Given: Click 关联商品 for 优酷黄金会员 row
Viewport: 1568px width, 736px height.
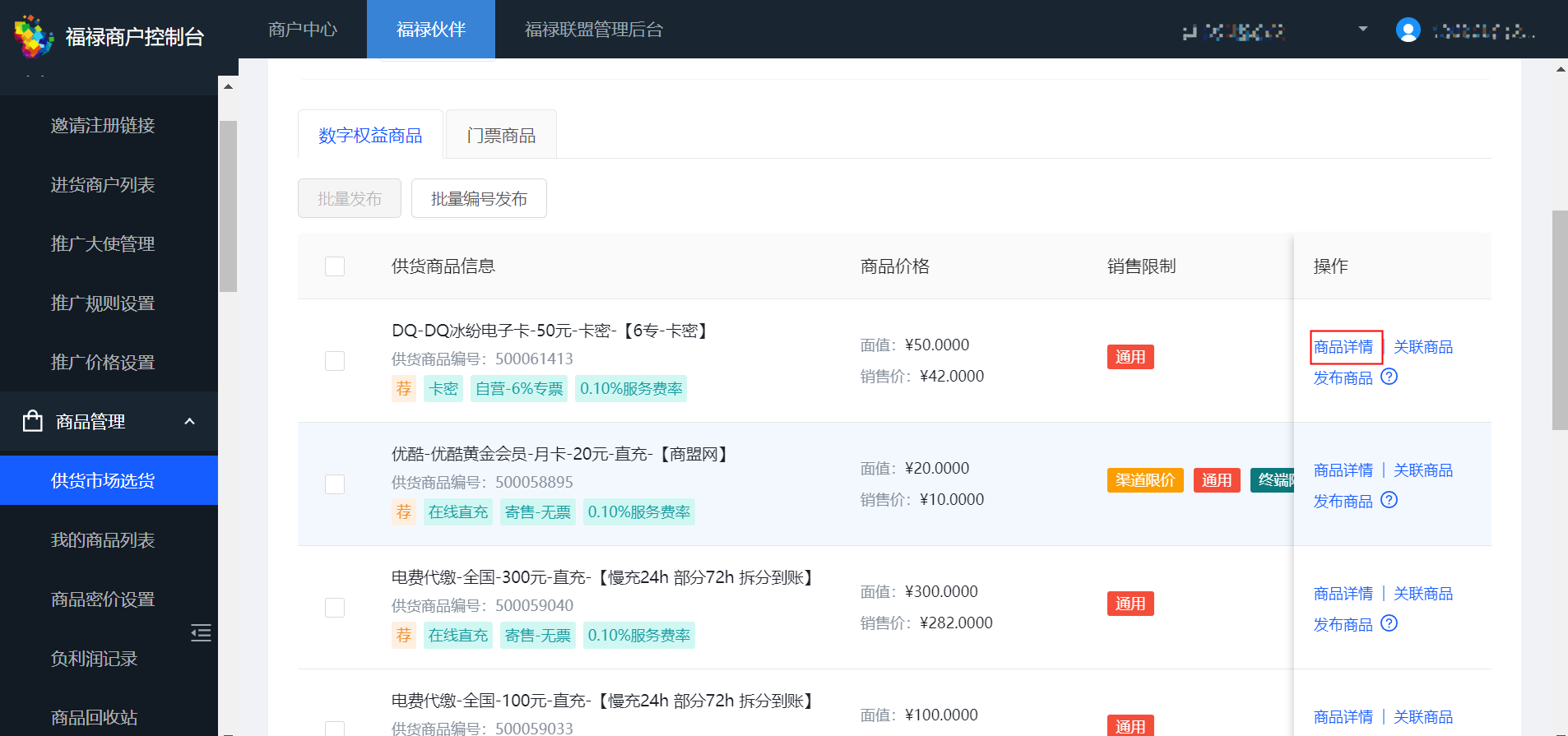Looking at the screenshot, I should (x=1423, y=470).
